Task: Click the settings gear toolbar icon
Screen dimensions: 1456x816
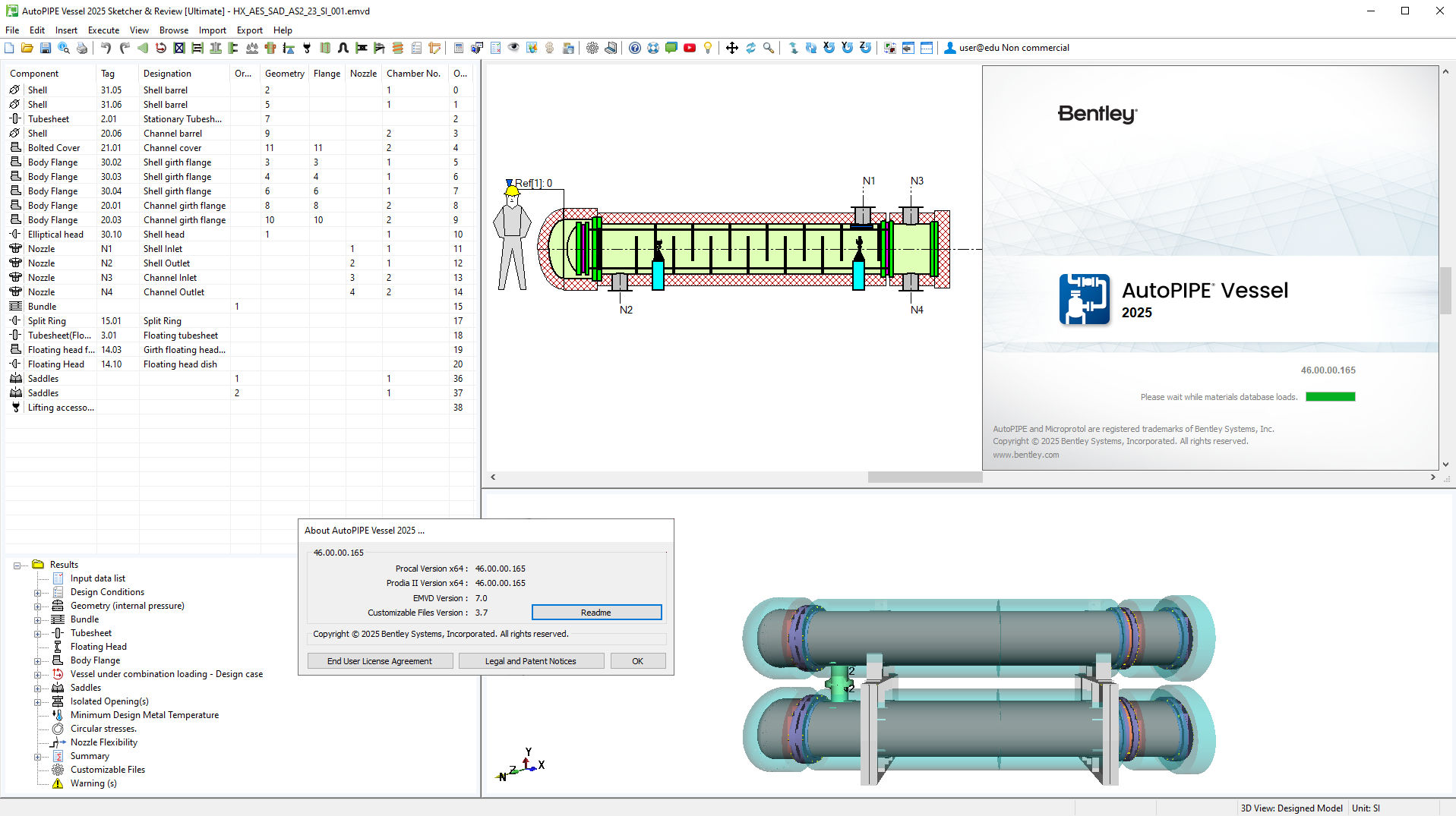Action: click(x=592, y=48)
